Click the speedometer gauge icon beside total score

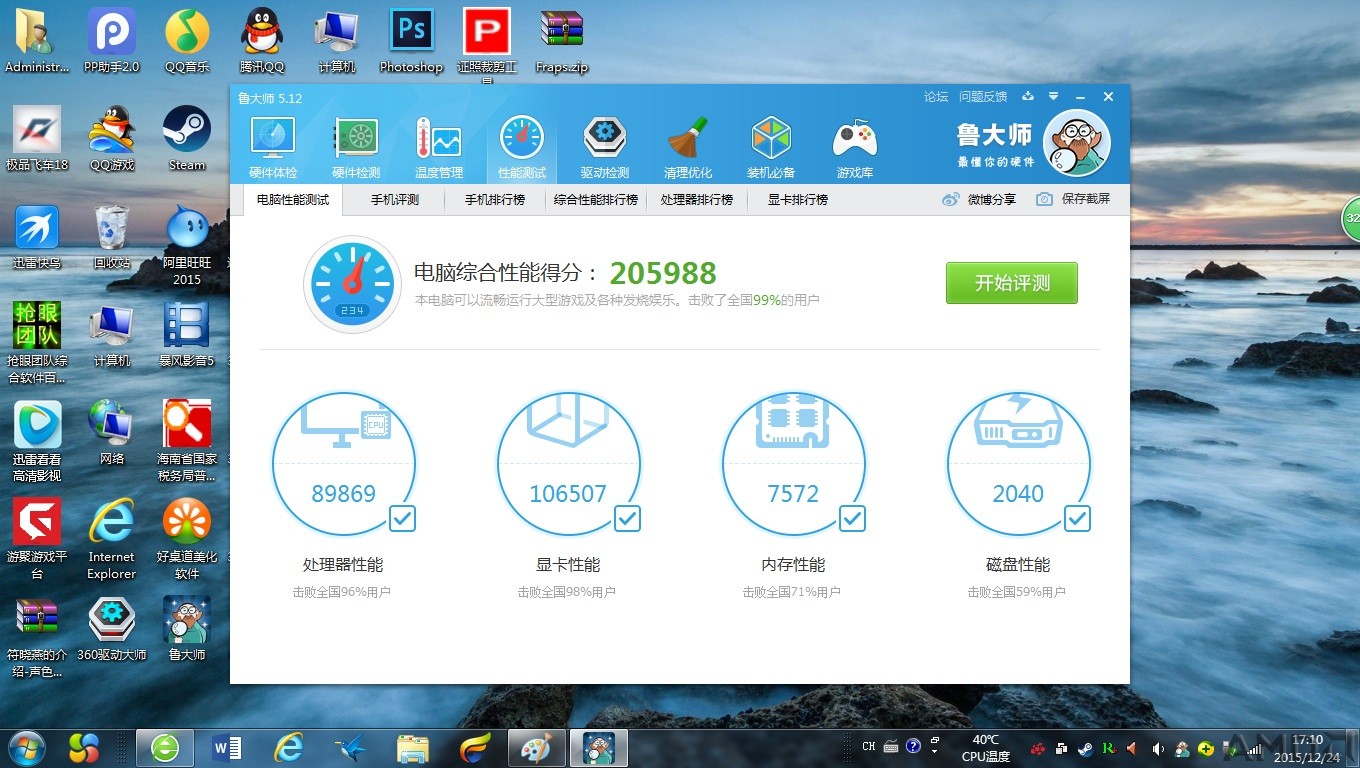pos(352,284)
